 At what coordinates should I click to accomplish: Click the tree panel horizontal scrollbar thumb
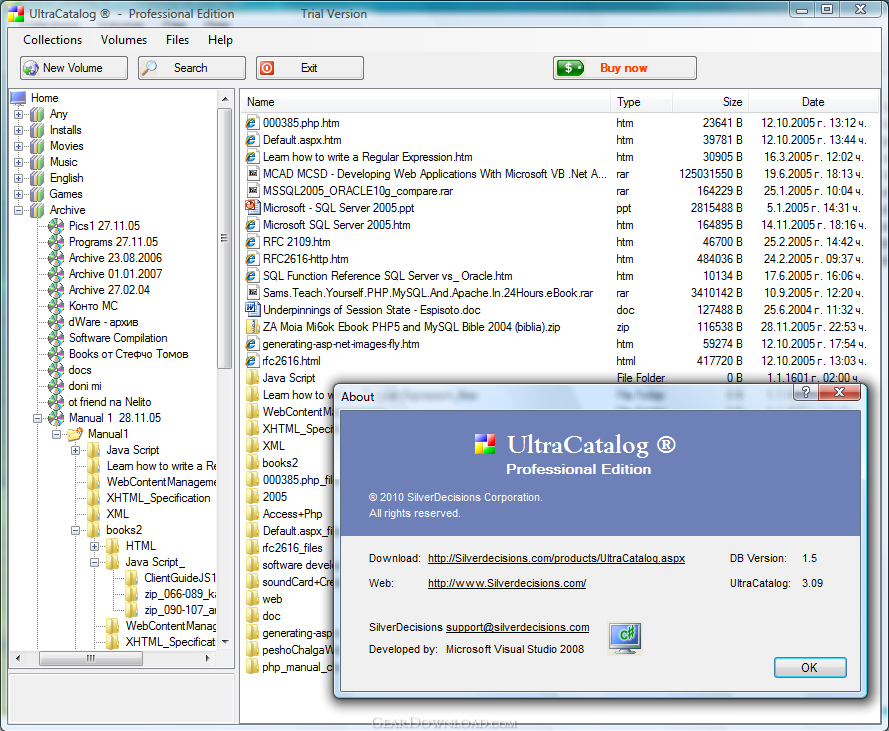click(x=91, y=658)
